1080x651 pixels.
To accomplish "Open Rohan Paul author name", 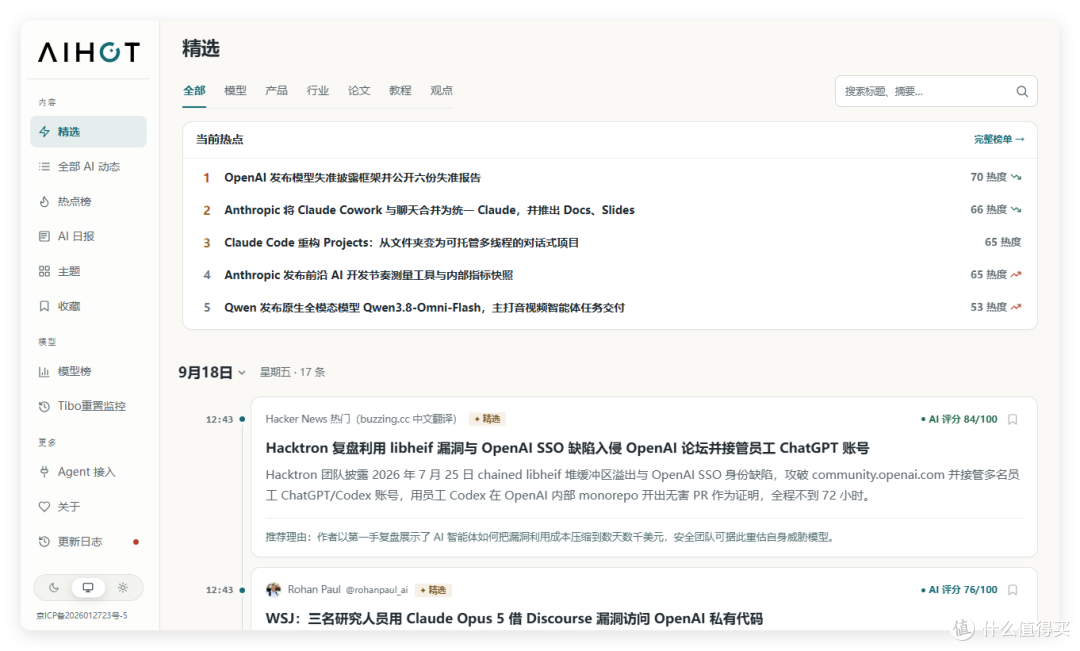I will click(x=314, y=590).
